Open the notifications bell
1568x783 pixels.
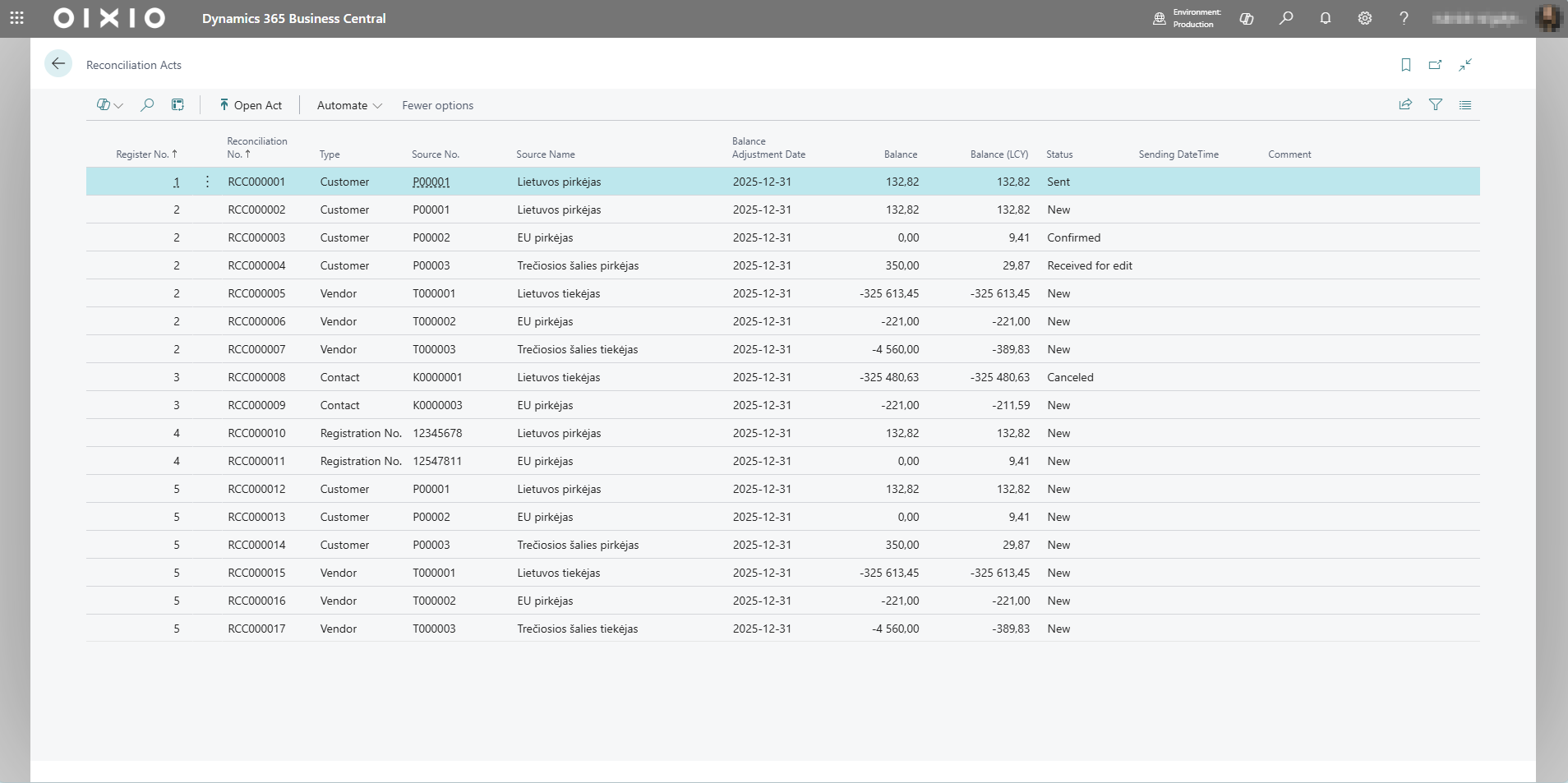click(1326, 18)
